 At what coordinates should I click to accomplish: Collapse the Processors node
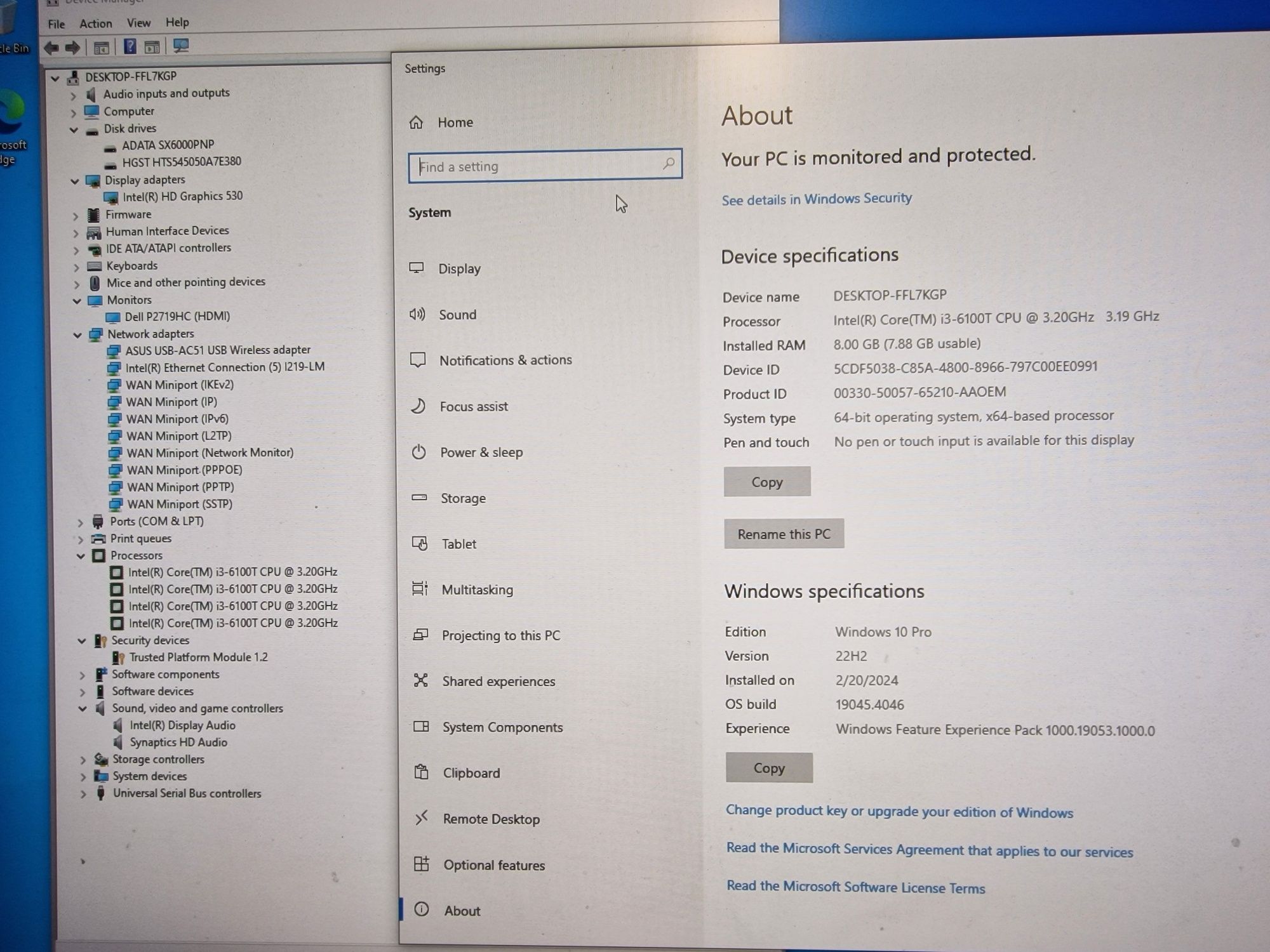(81, 556)
